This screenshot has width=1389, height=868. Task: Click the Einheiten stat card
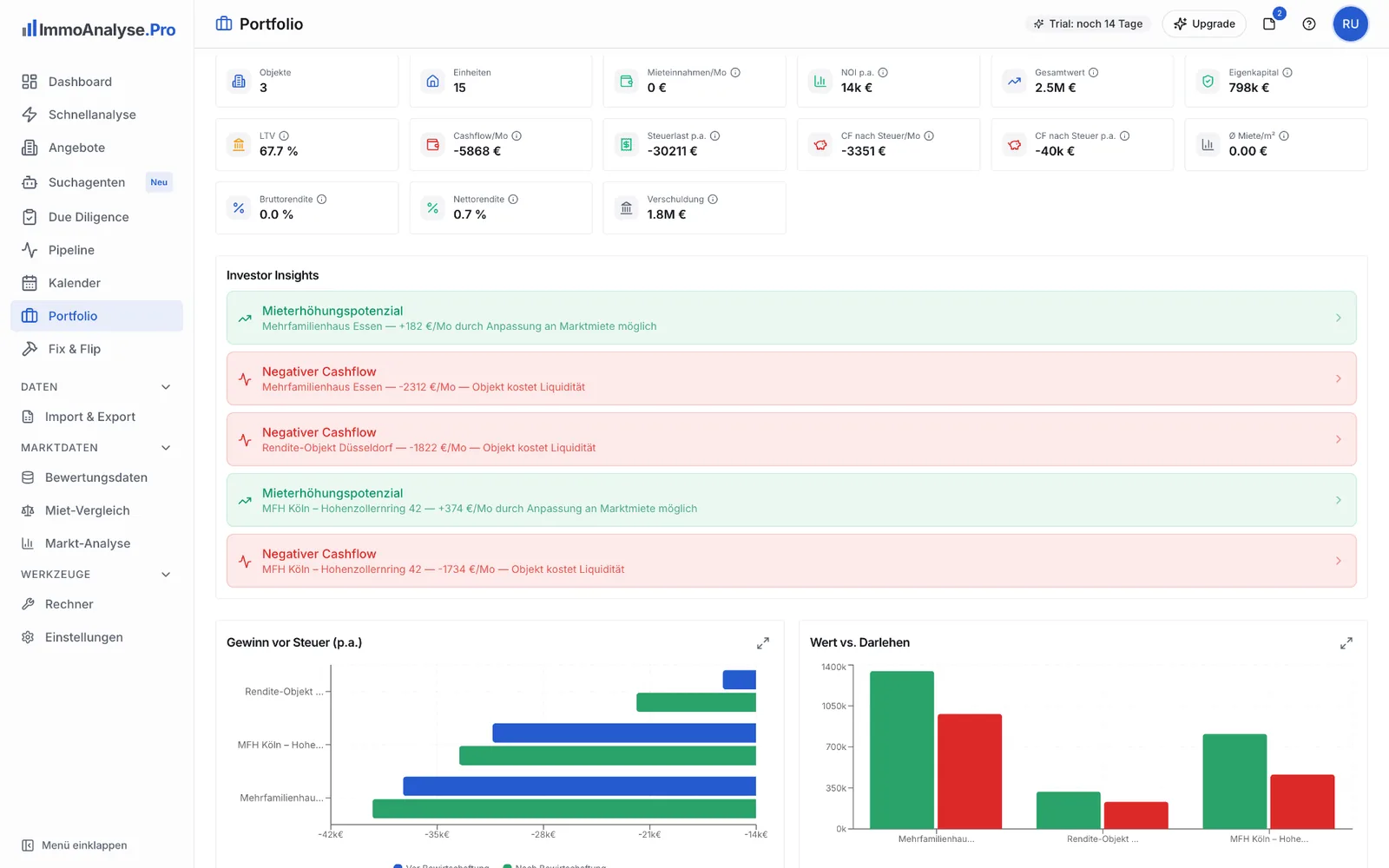click(x=501, y=81)
